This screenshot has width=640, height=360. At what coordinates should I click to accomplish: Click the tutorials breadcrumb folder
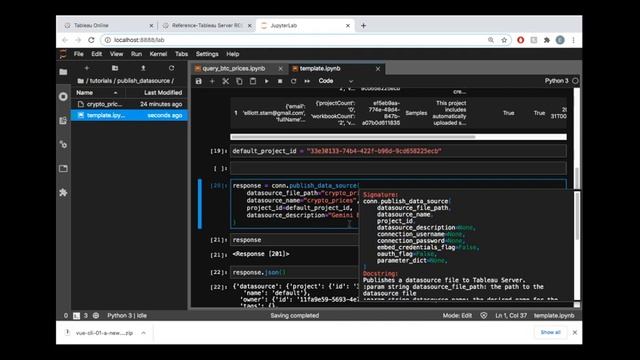tap(101, 81)
